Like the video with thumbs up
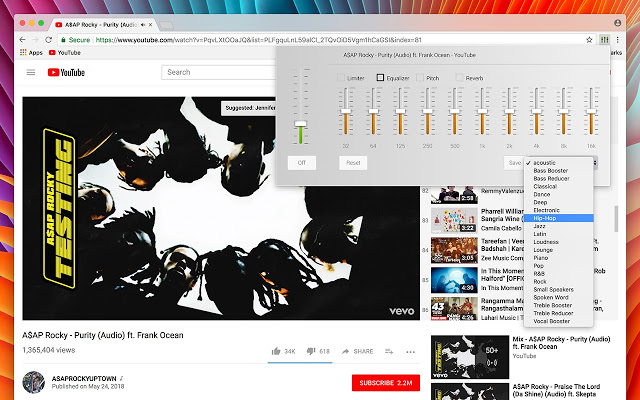This screenshot has height=400, width=640. coord(276,351)
